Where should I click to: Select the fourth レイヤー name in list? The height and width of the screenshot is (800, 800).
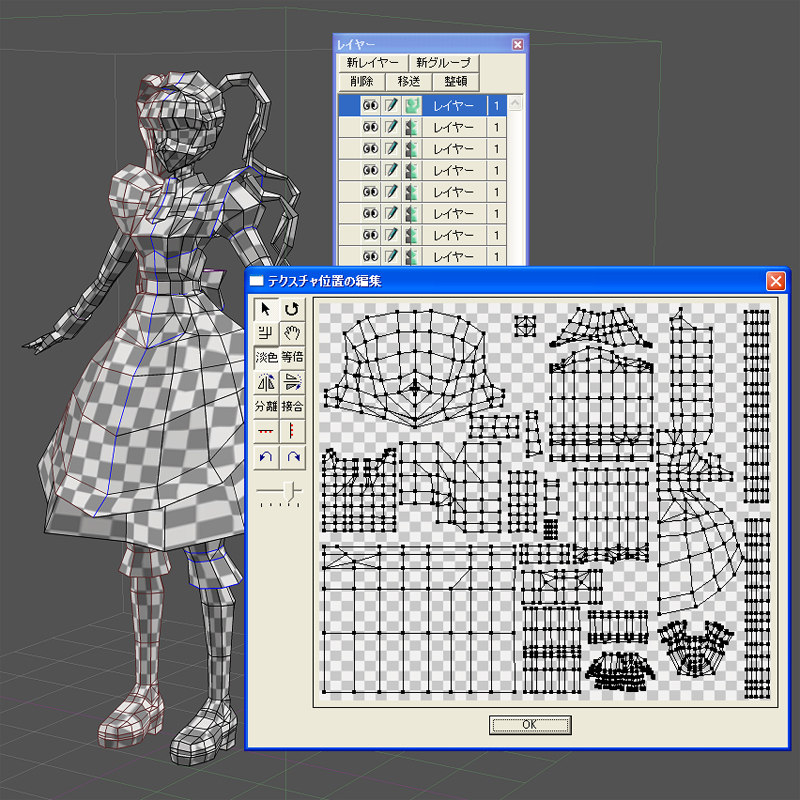[x=454, y=170]
